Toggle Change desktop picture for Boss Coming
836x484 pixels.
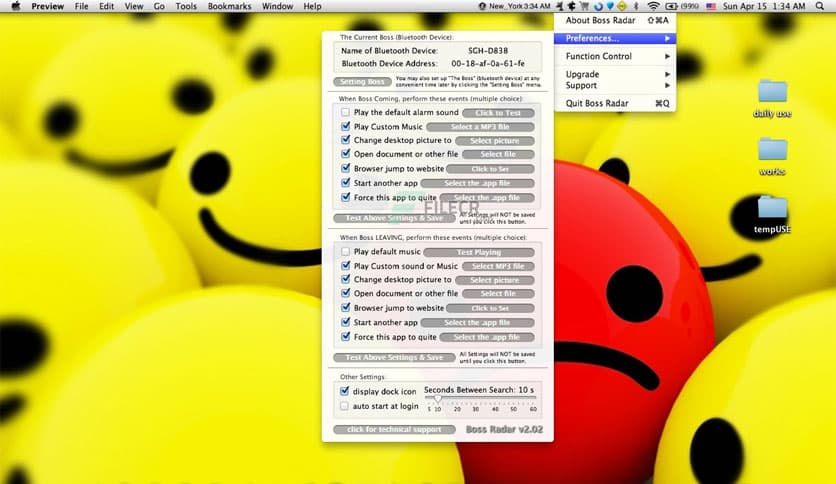tap(345, 140)
